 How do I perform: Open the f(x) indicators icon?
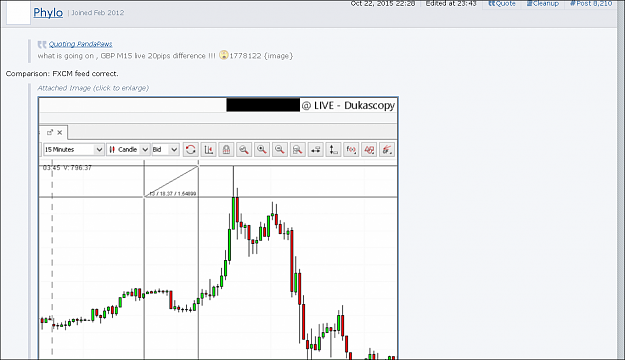pyautogui.click(x=351, y=150)
